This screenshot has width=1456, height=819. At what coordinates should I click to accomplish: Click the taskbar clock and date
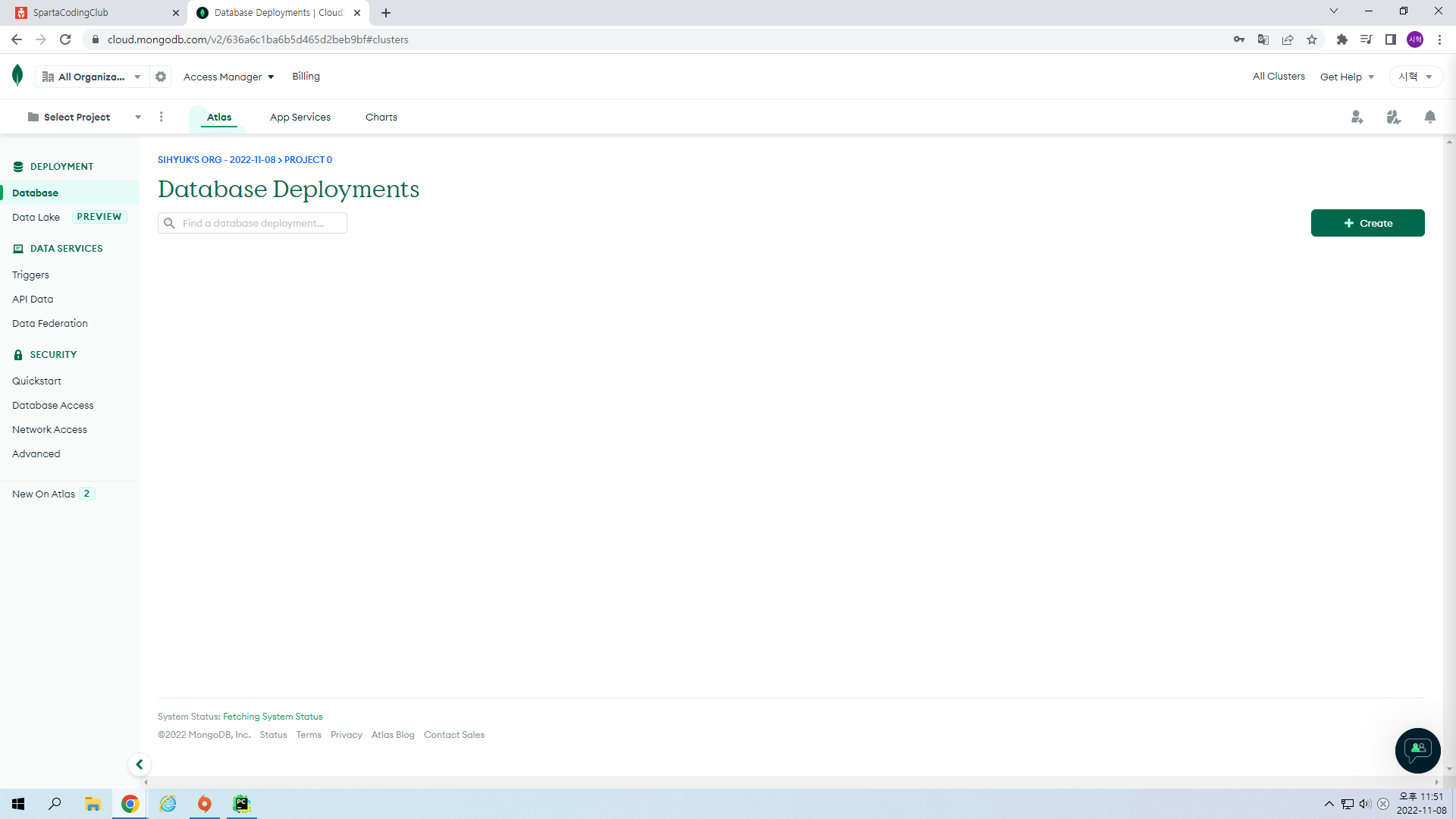[1421, 804]
